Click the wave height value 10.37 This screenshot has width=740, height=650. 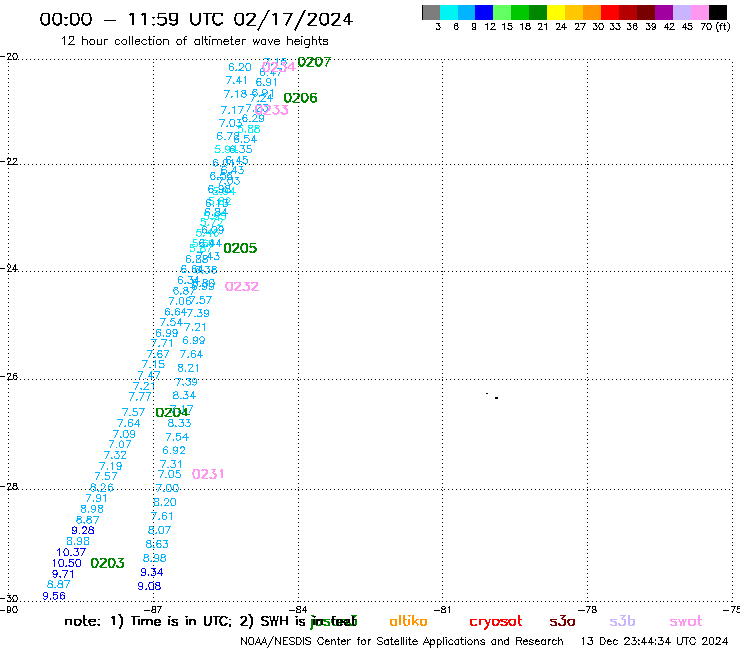[71, 552]
